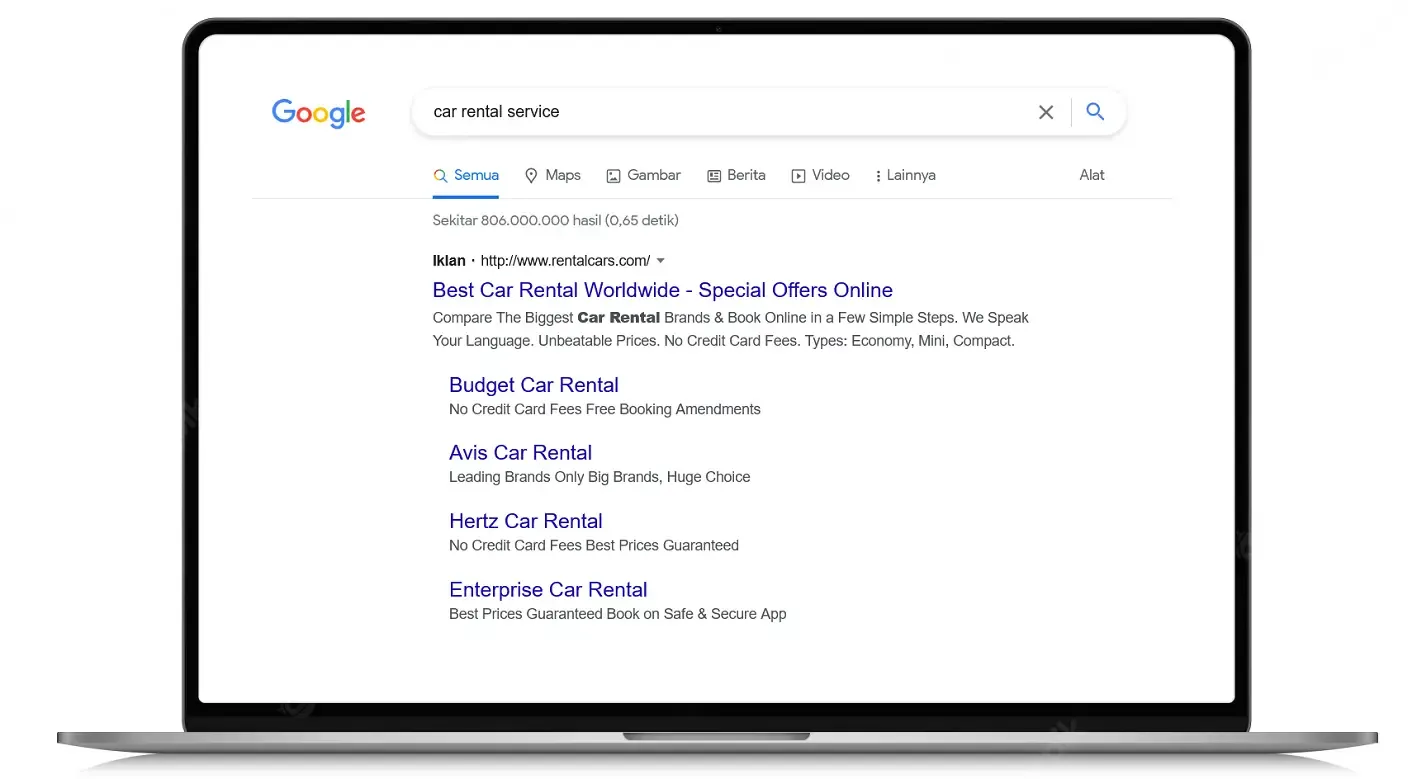This screenshot has width=1417, height=779.
Task: Click text 'Leading Brands Only Big Brands, Huge Choice'
Action: (600, 477)
